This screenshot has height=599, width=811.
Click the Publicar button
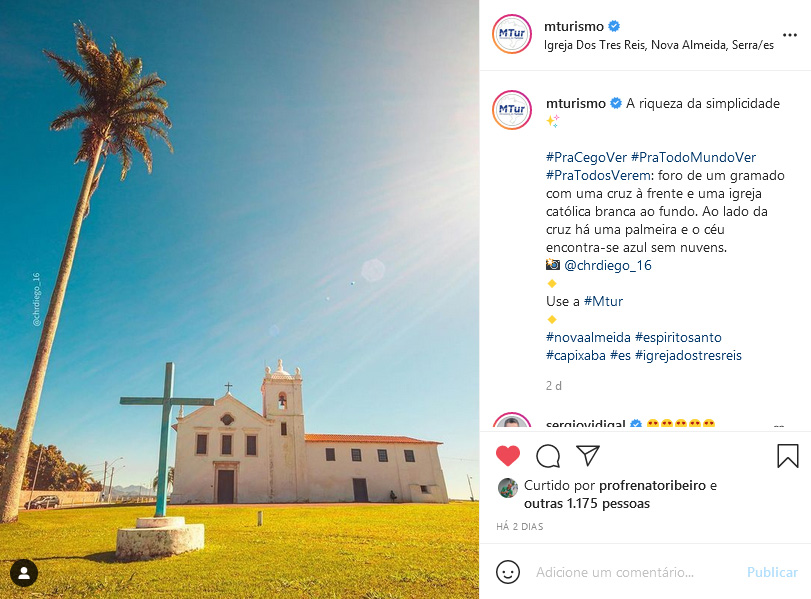click(x=772, y=572)
